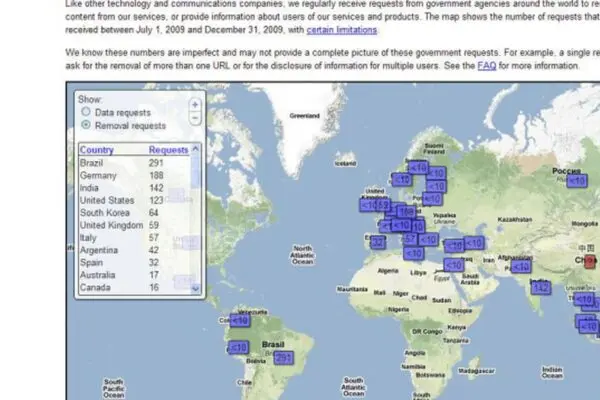Image resolution: width=600 pixels, height=400 pixels.
Task: Click the 142 marker on India
Action: point(541,287)
